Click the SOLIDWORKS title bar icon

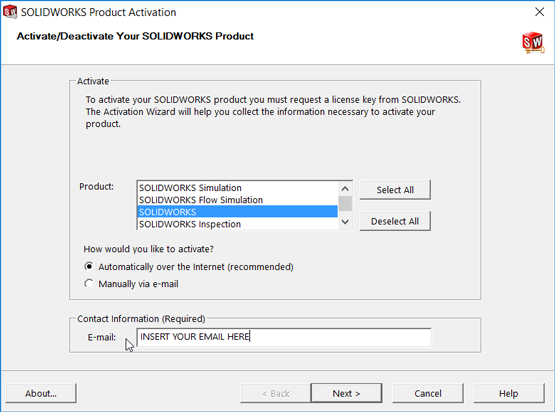click(x=10, y=12)
